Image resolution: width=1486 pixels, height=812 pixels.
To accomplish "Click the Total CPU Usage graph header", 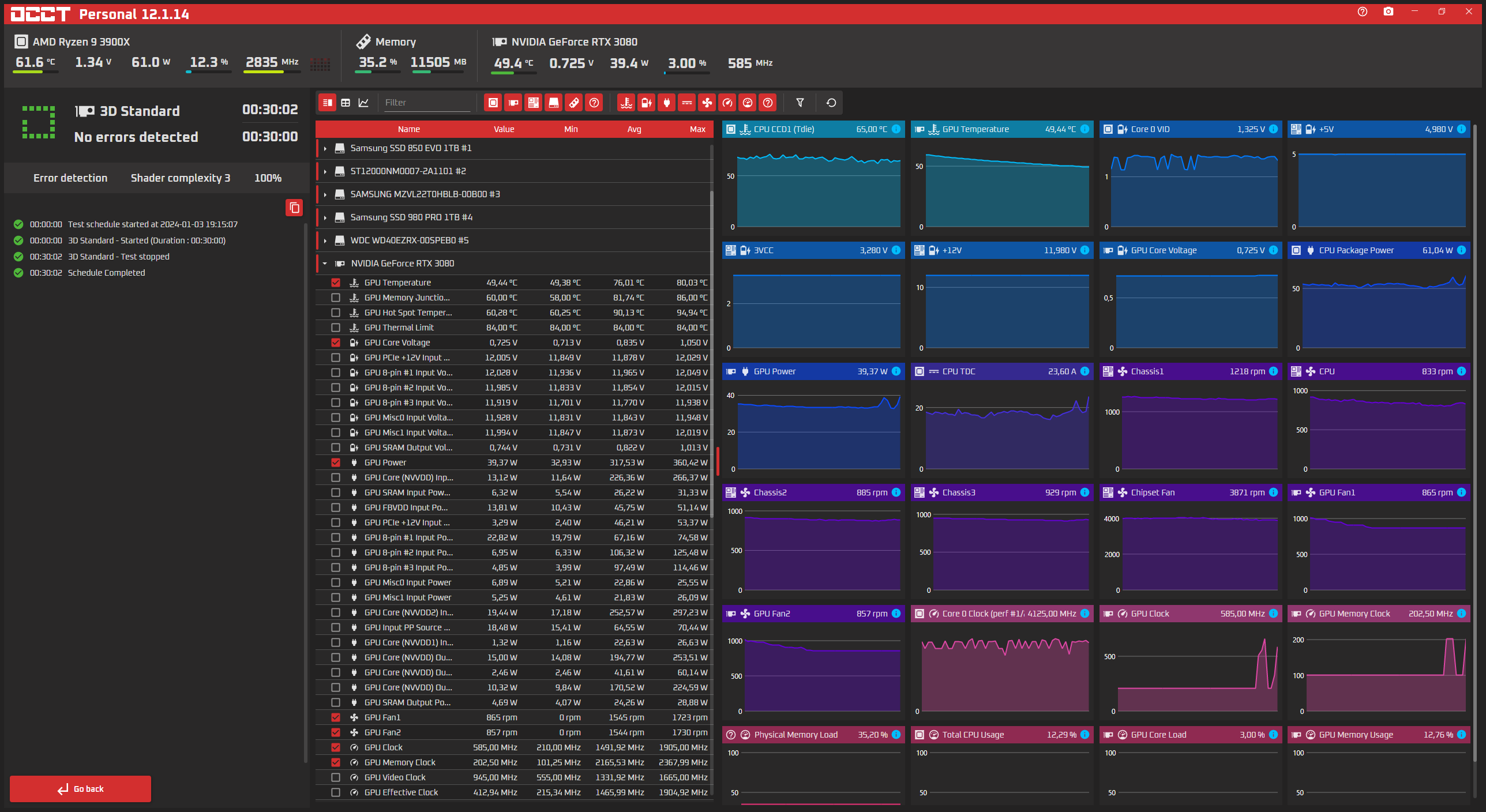I will pos(1002,735).
